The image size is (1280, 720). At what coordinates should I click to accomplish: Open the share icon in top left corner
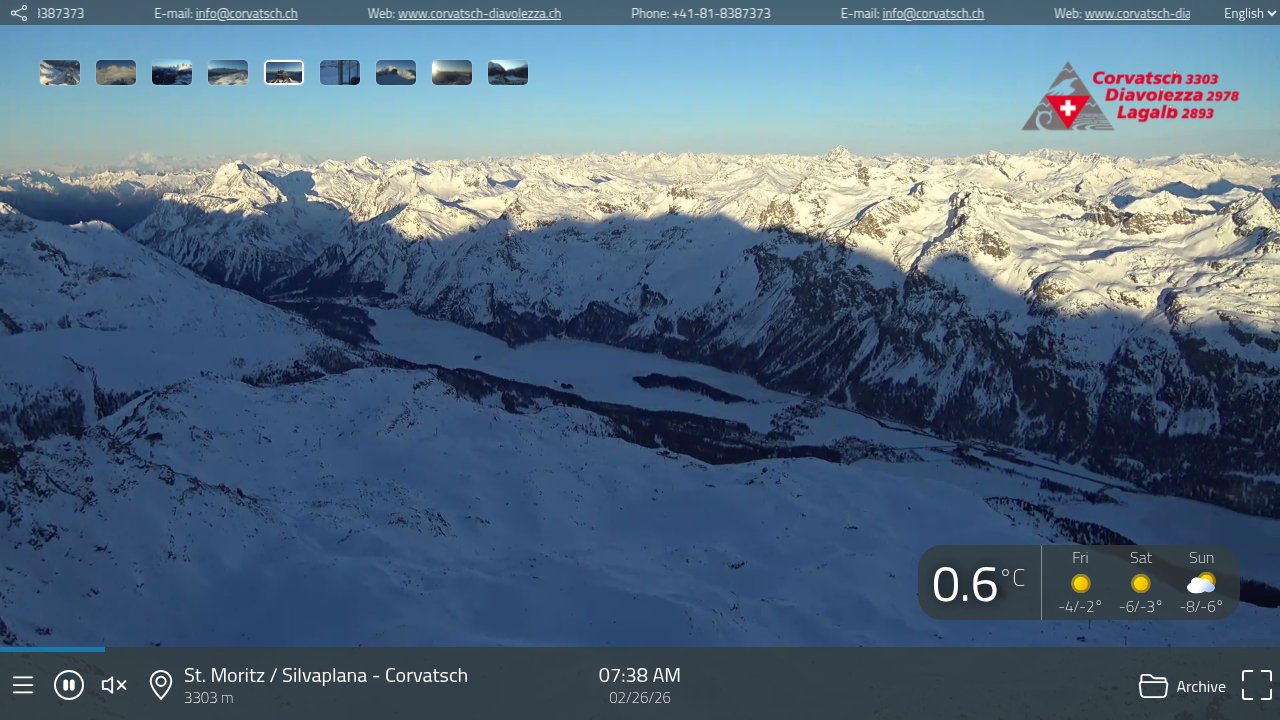click(x=18, y=13)
